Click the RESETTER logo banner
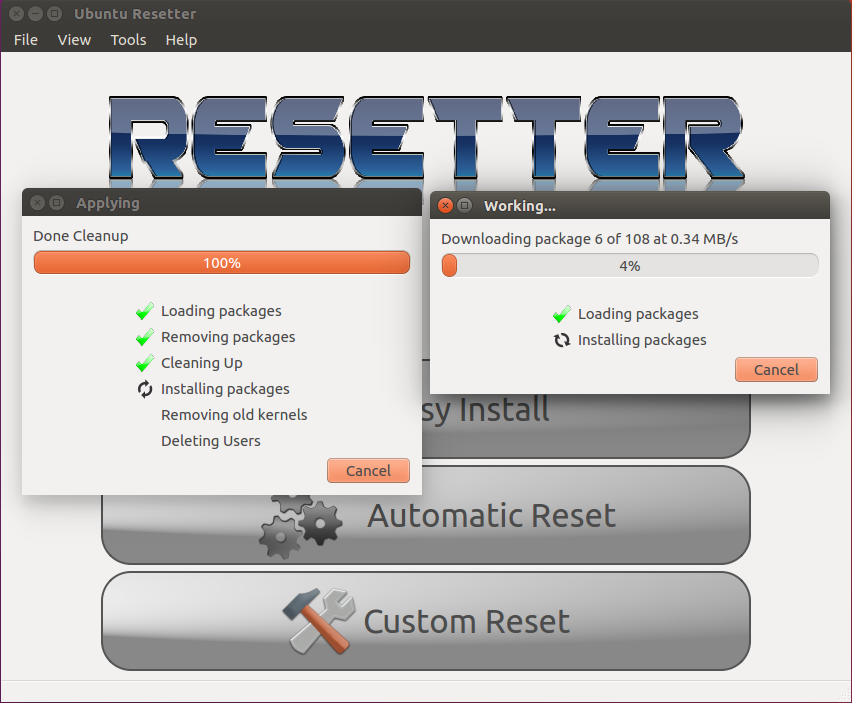The width and height of the screenshot is (852, 703). tap(427, 139)
